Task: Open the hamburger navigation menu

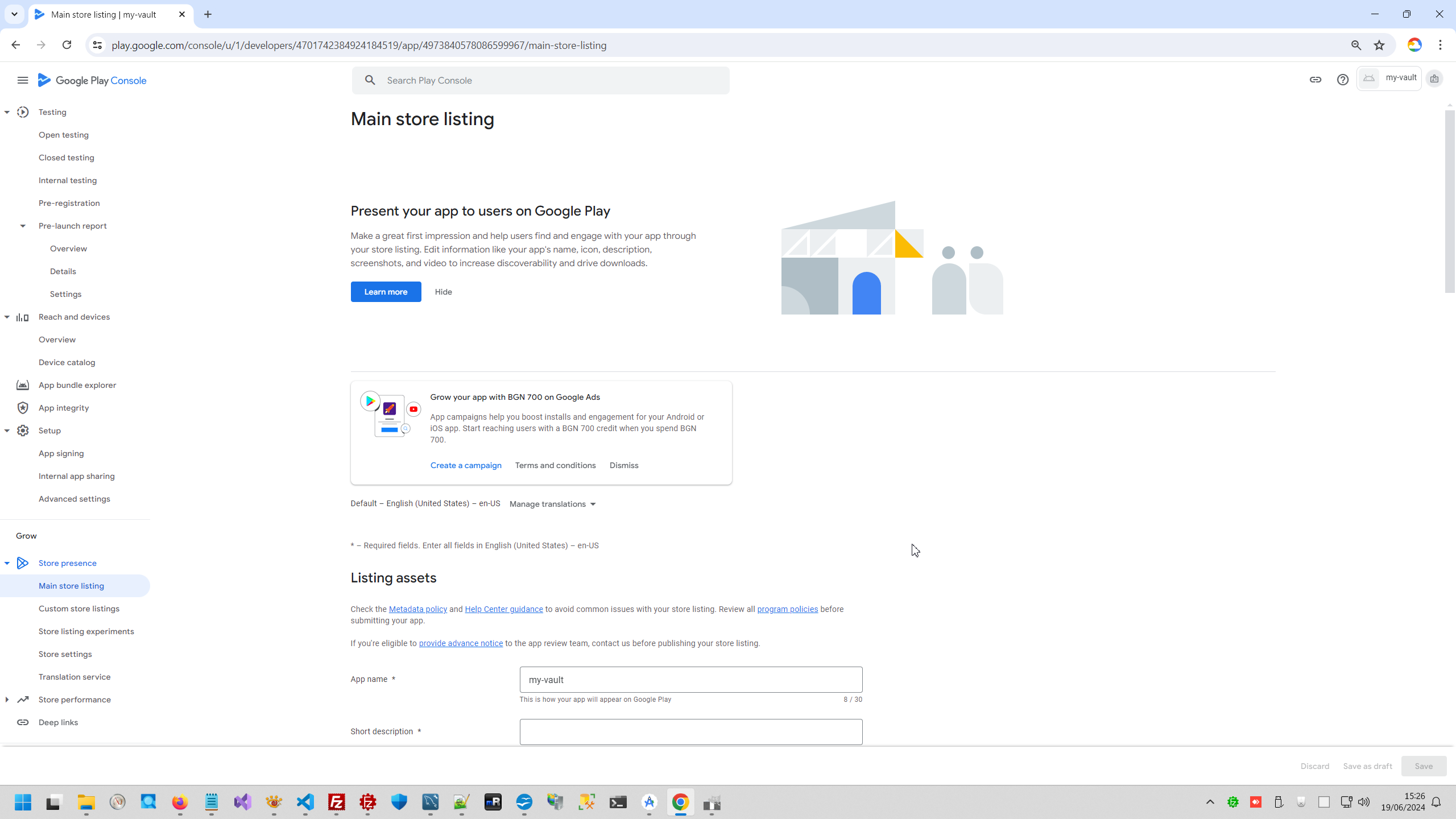Action: coord(23,80)
